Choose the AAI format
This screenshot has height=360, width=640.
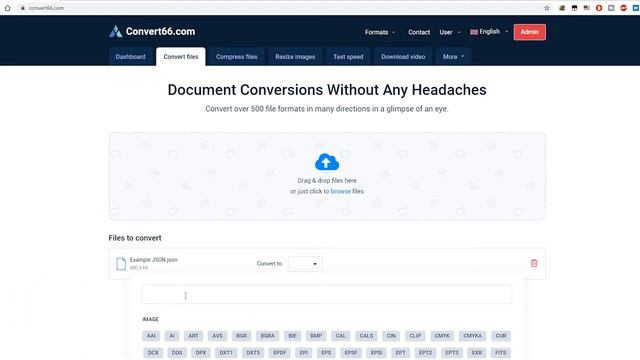click(x=151, y=336)
